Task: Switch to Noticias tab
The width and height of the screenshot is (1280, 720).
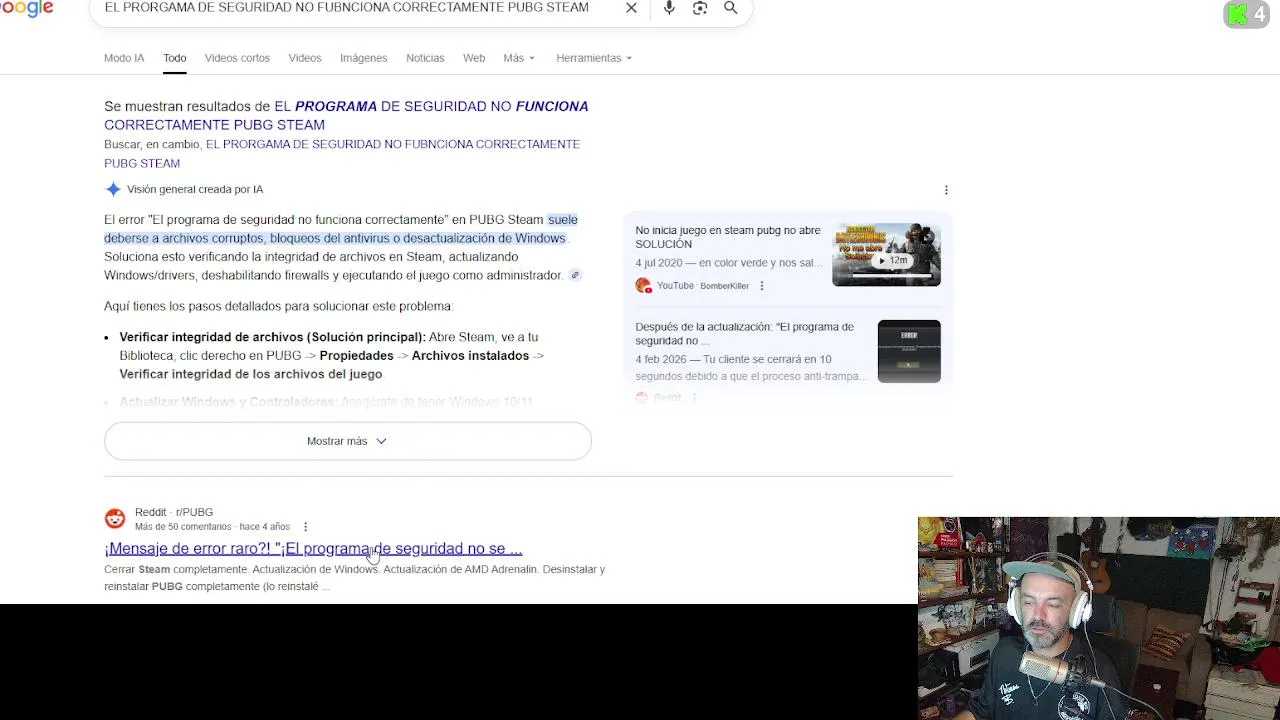Action: pyautogui.click(x=425, y=58)
